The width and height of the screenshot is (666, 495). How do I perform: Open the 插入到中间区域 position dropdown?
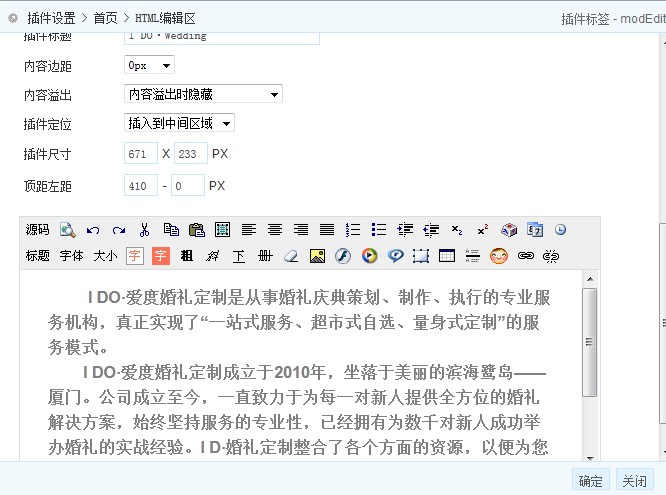179,123
